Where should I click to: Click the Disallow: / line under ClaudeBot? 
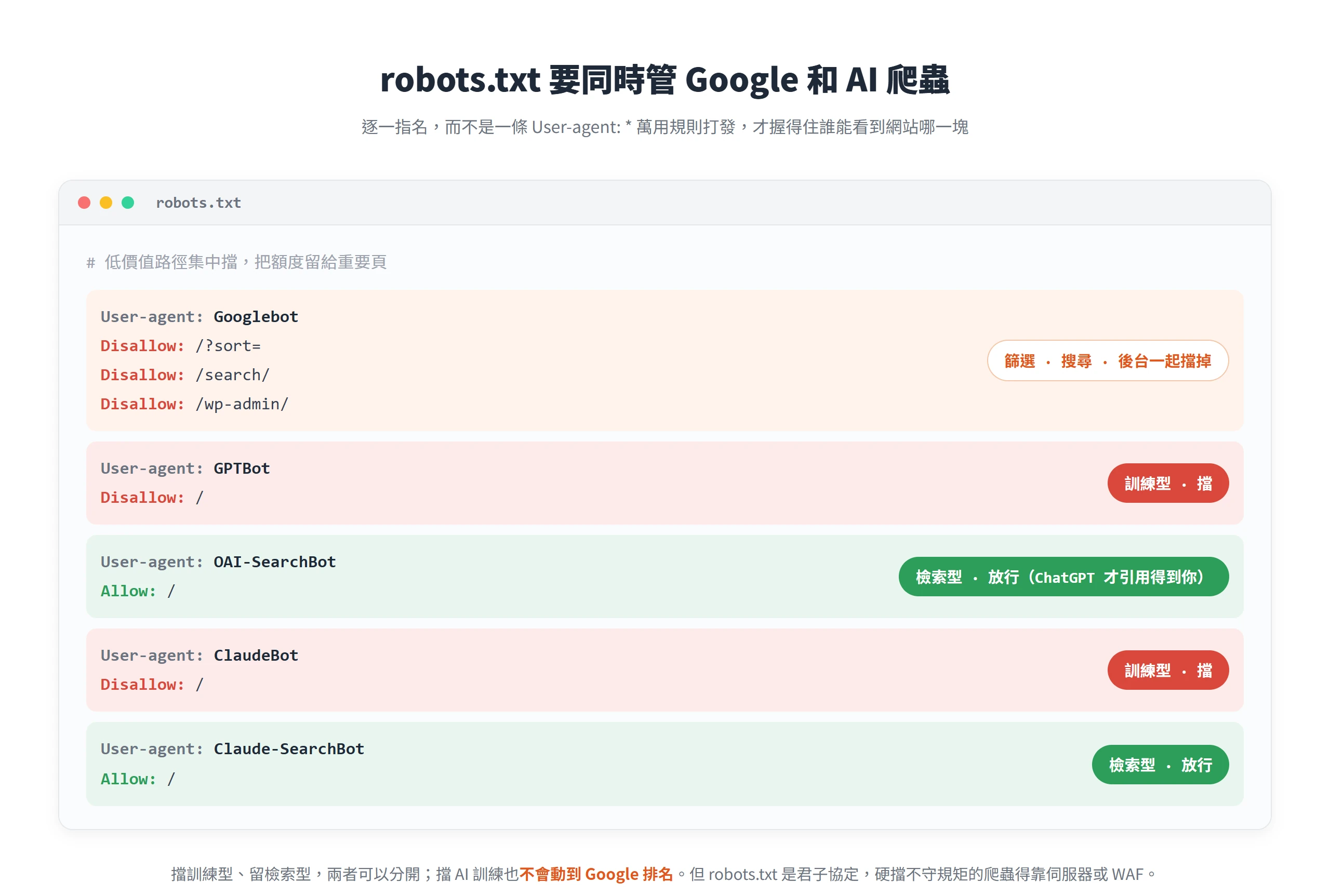coord(152,685)
